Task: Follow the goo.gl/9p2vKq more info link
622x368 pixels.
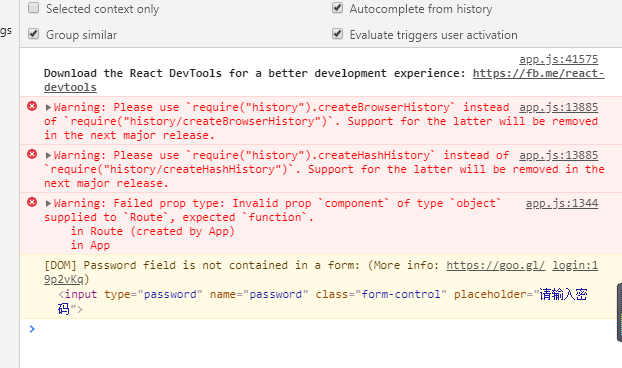Action: tap(495, 265)
